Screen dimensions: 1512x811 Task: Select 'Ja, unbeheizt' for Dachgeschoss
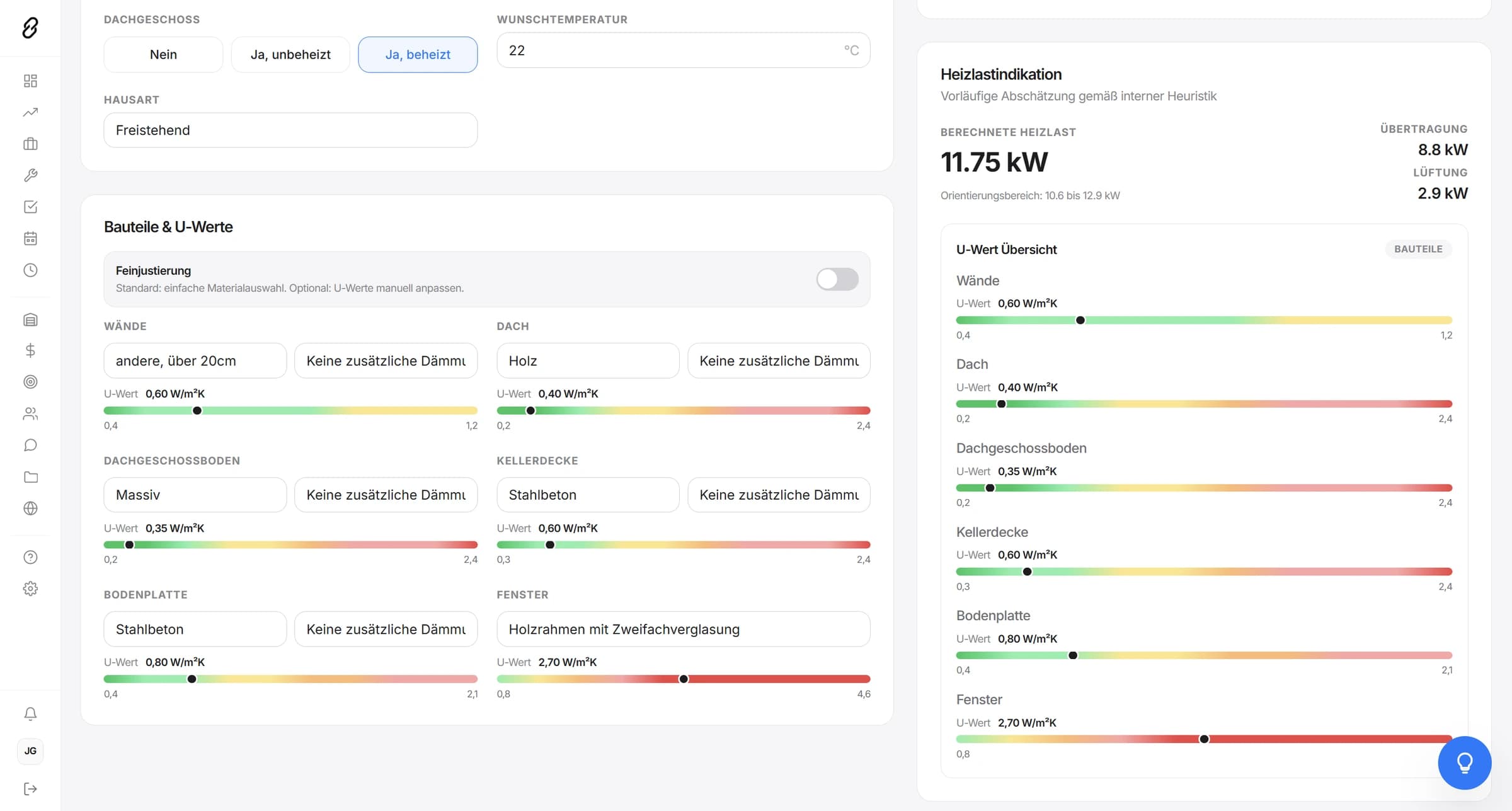(290, 54)
